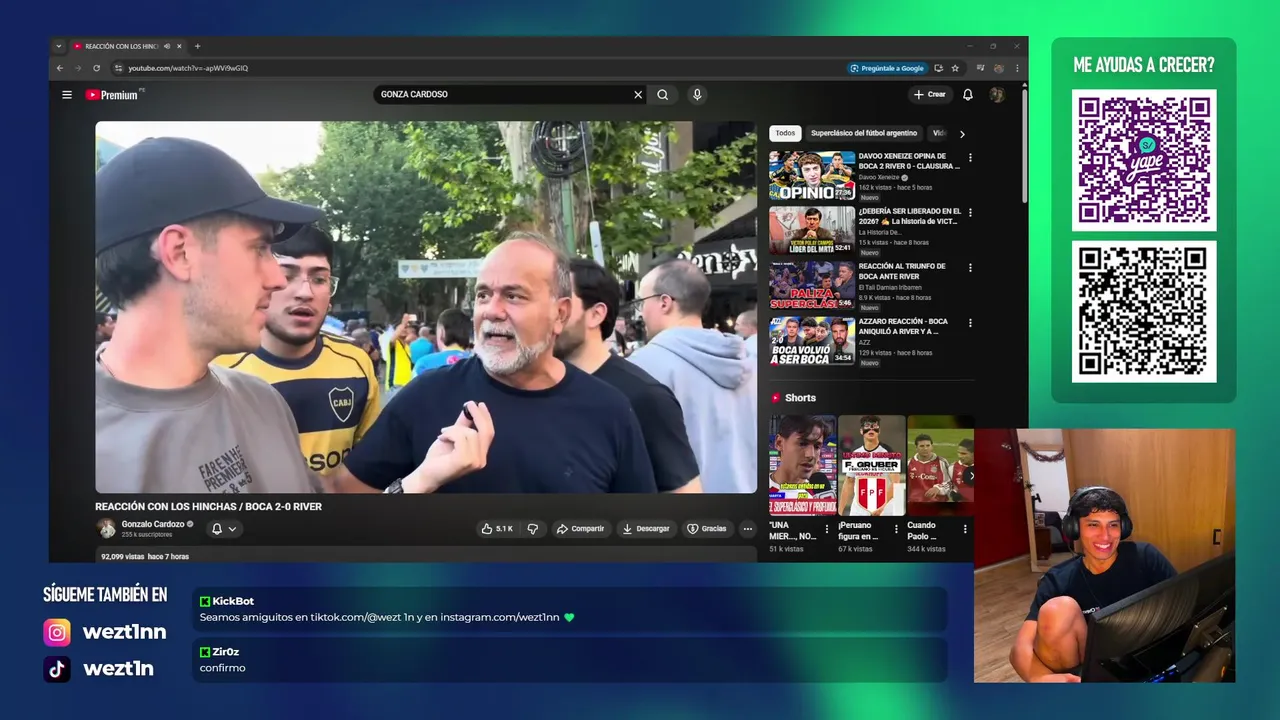Go back with the browser back arrow
This screenshot has height=720, width=1280.
click(59, 68)
